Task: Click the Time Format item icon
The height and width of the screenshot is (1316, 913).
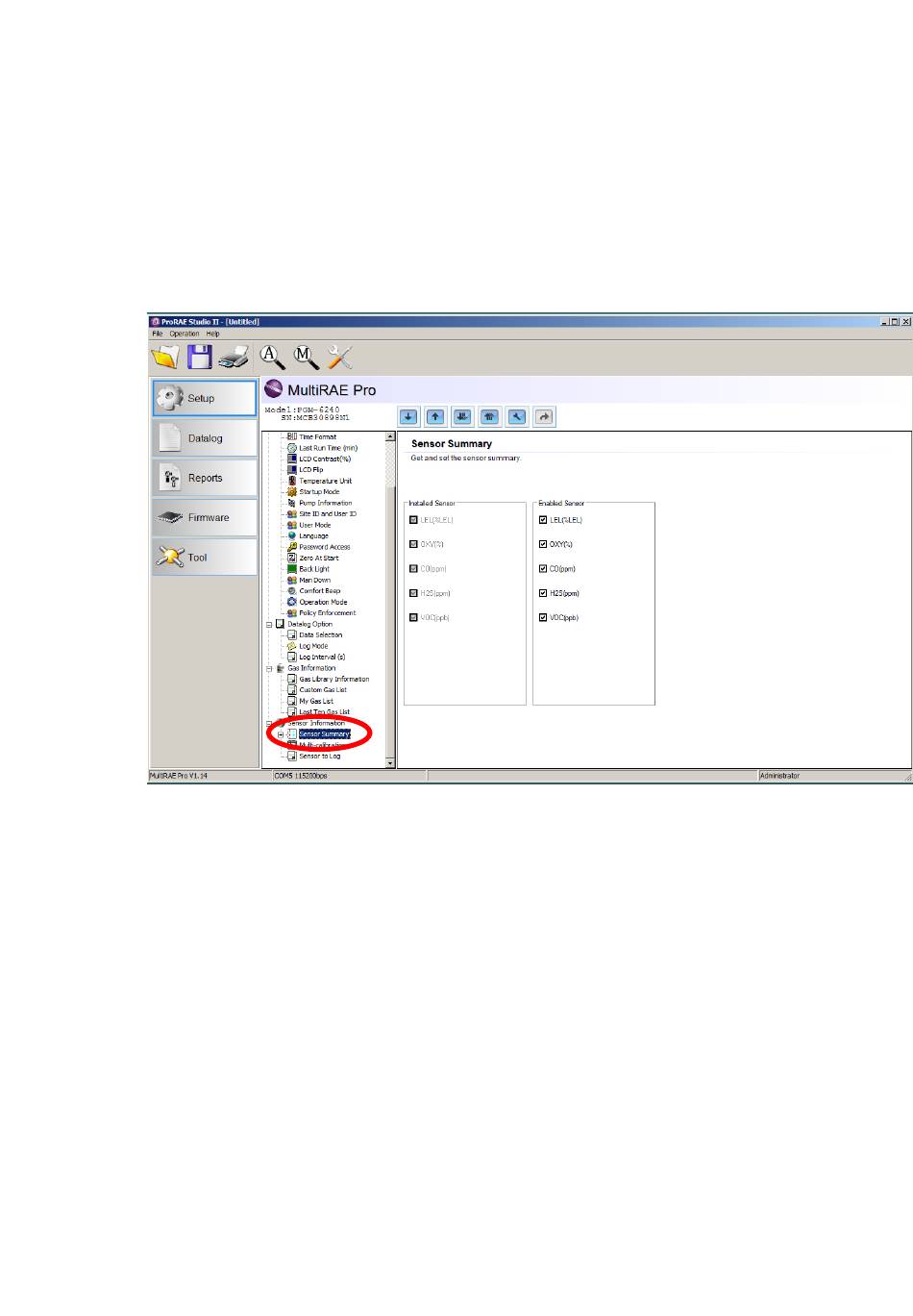Action: click(x=292, y=437)
